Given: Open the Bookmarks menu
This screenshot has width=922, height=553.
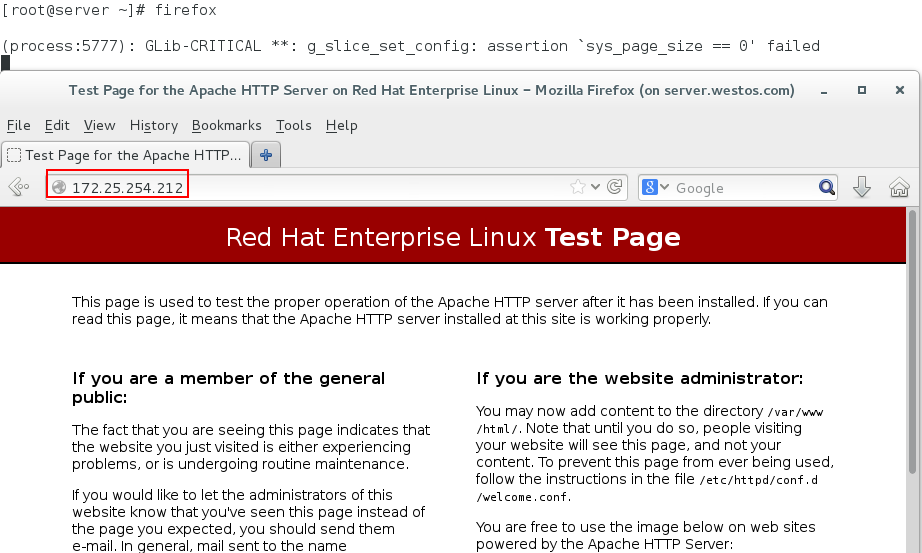Looking at the screenshot, I should pyautogui.click(x=226, y=125).
